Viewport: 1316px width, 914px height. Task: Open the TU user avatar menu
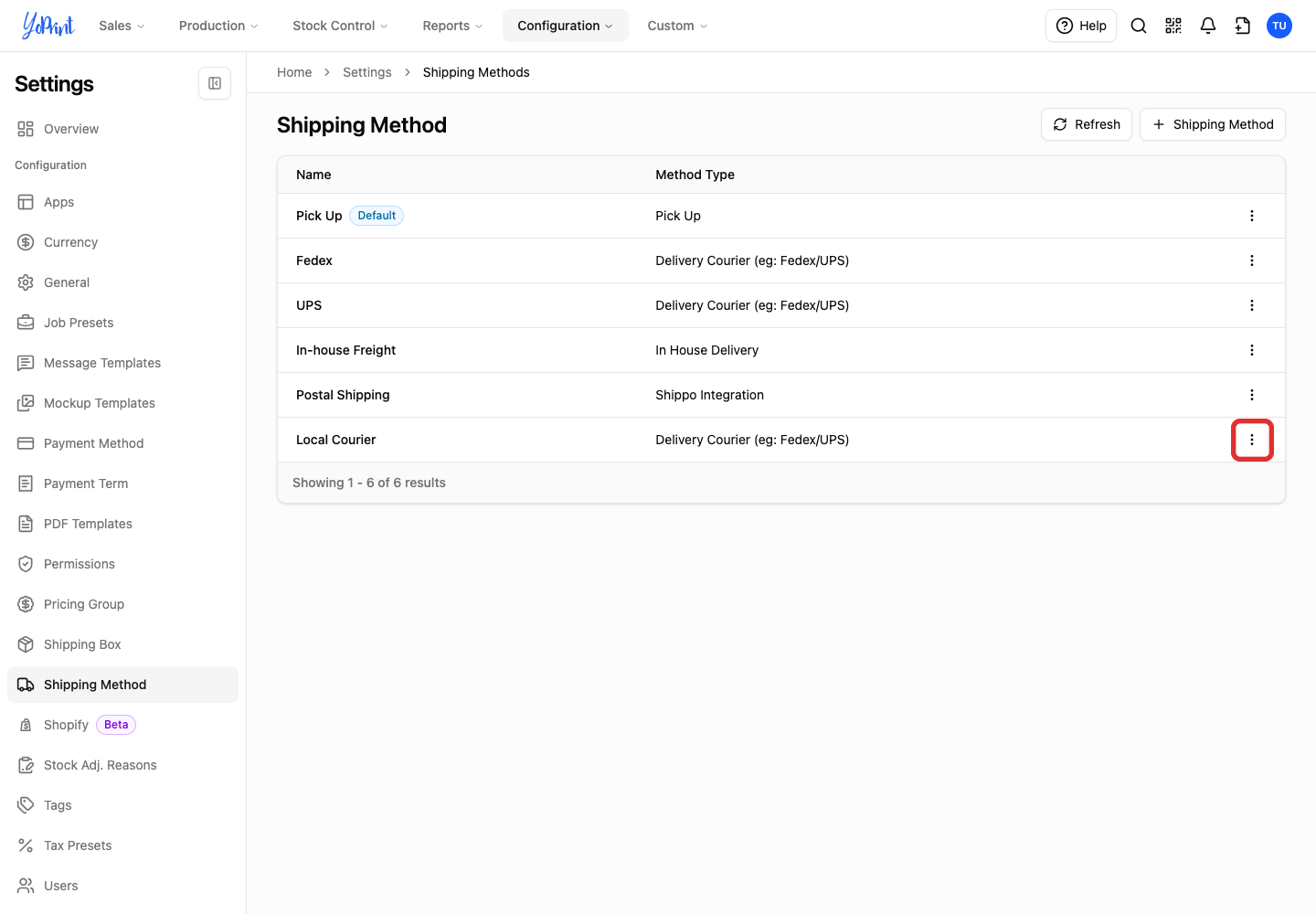[1279, 26]
